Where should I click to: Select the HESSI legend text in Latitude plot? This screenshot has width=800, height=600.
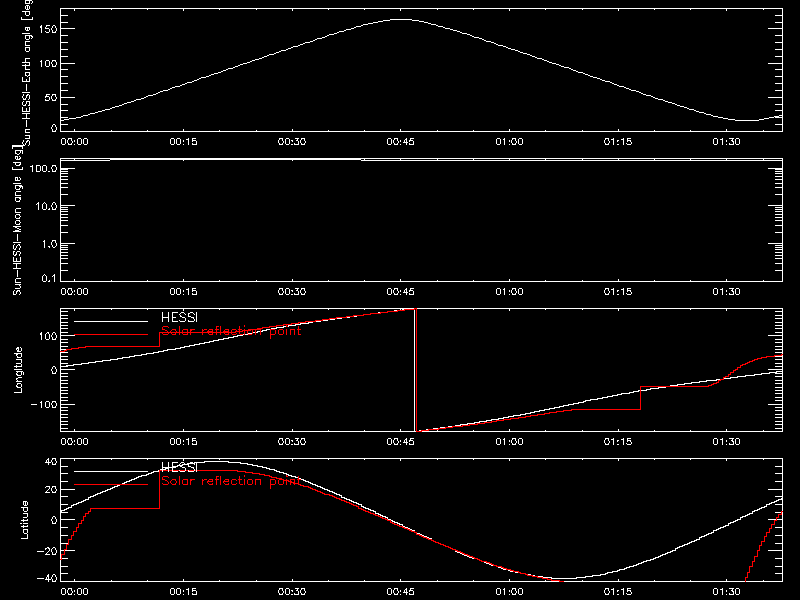point(179,467)
